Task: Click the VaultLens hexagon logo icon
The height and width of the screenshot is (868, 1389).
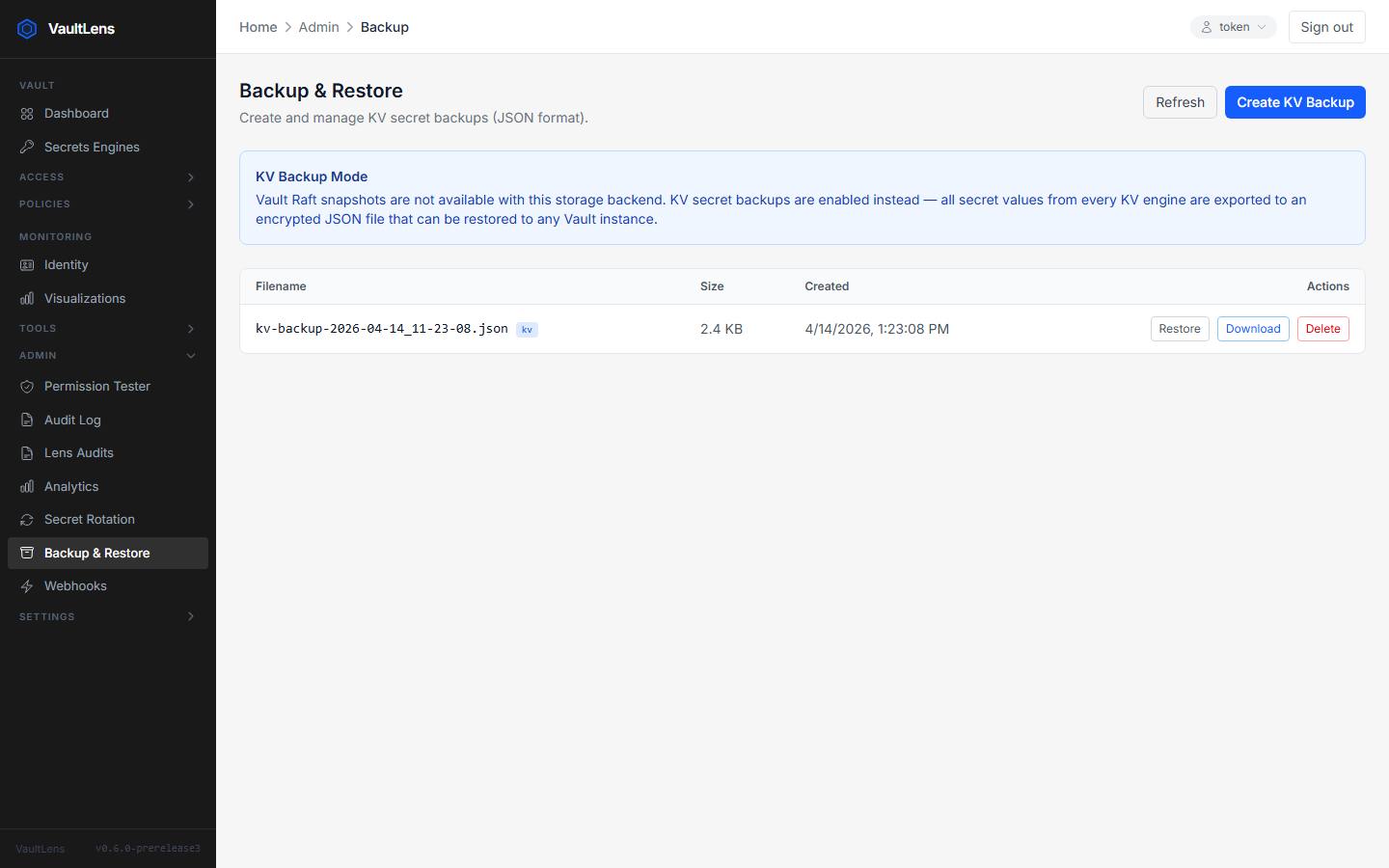Action: pyautogui.click(x=27, y=29)
